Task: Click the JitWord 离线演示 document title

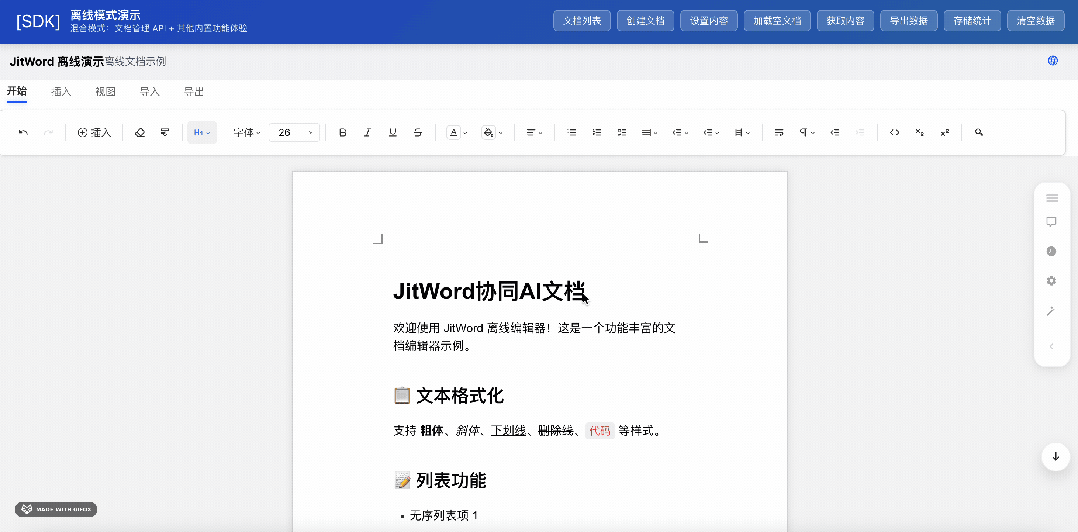Action: (x=56, y=61)
